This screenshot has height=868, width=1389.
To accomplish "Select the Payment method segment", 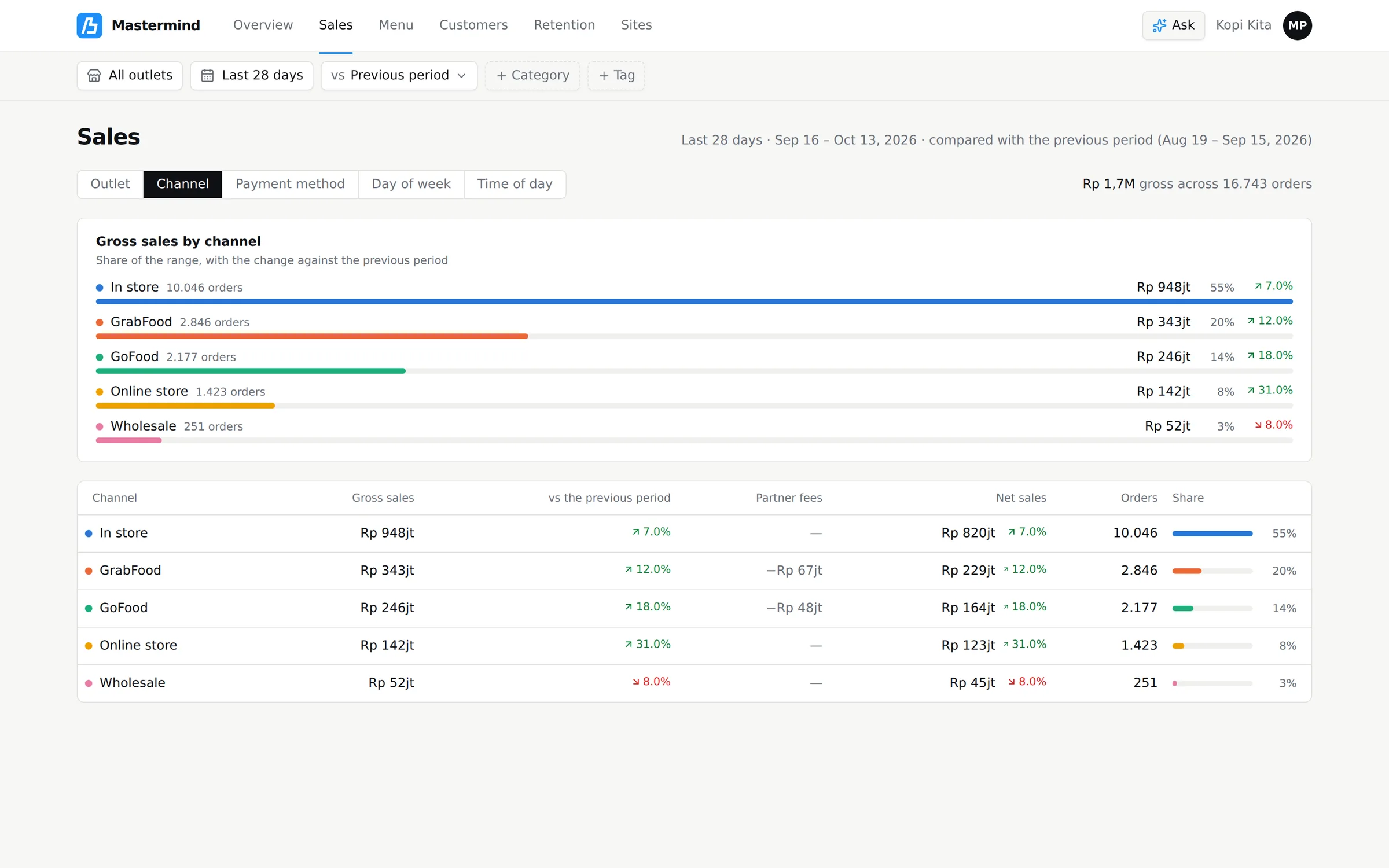I will click(x=290, y=184).
